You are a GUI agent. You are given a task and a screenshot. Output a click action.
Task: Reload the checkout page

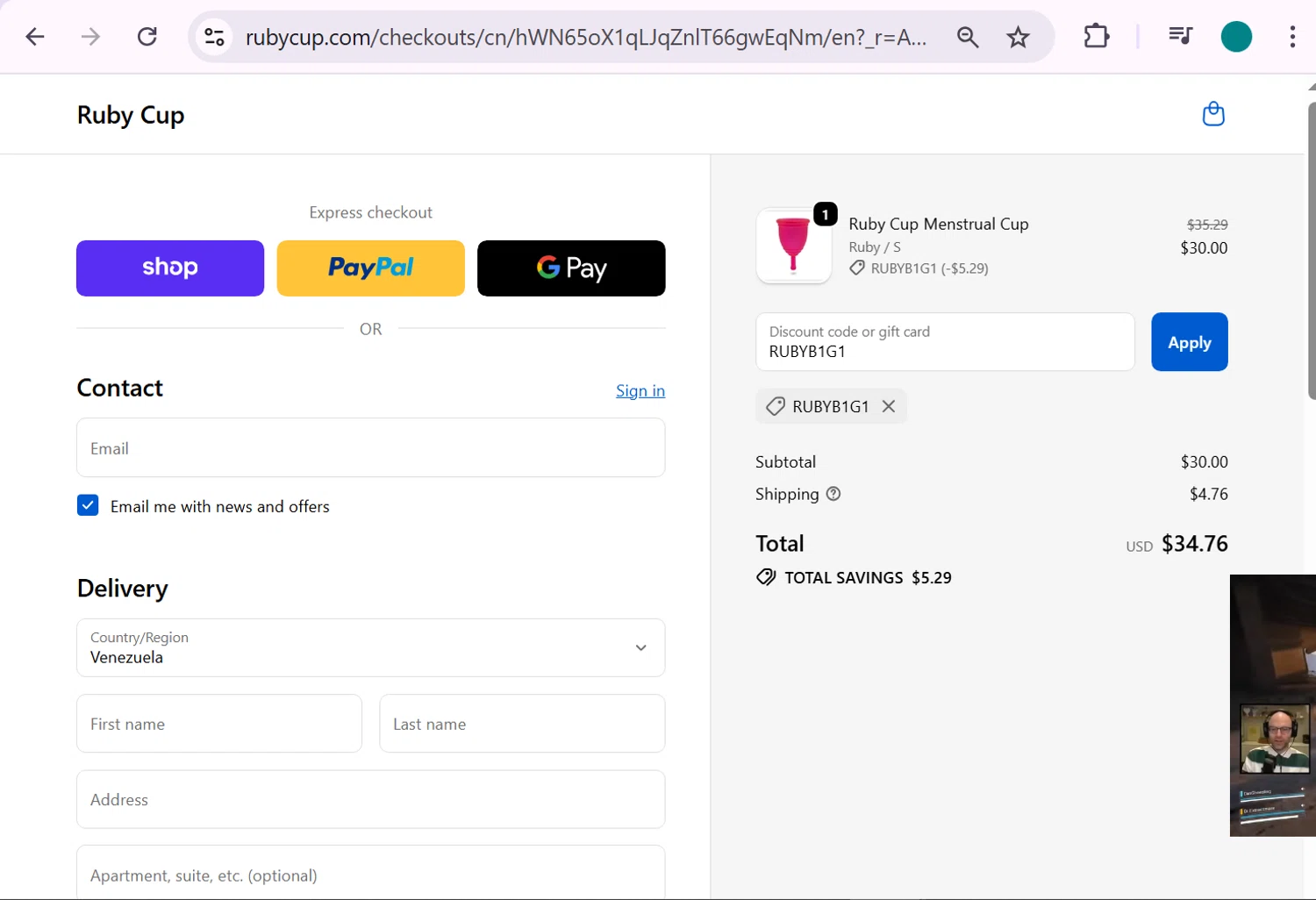[147, 37]
